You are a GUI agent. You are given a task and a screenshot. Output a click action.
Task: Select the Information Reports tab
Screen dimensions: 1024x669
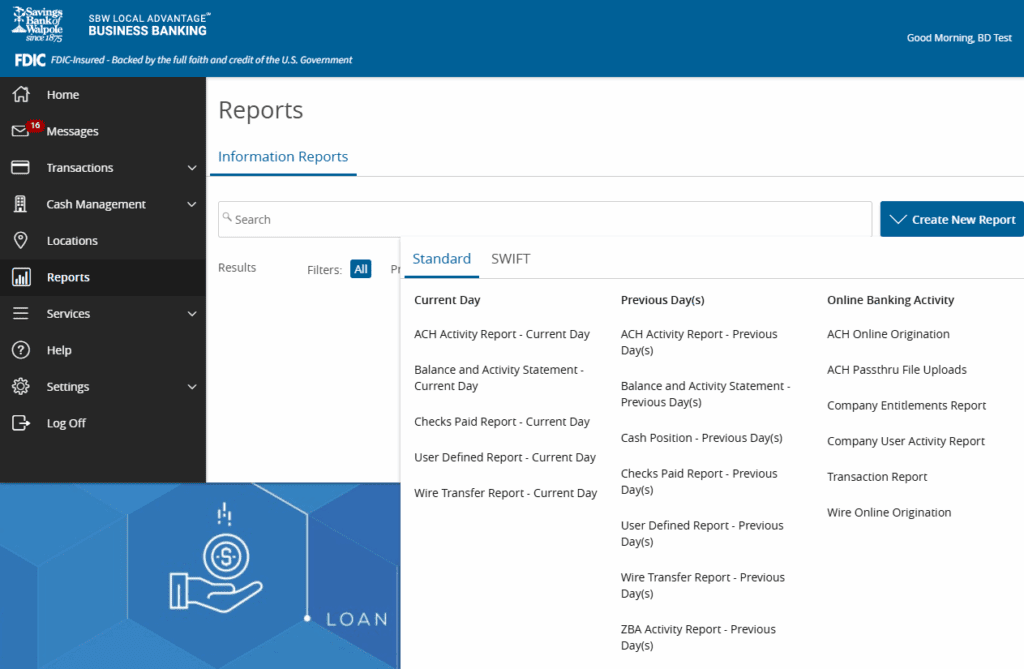[283, 157]
